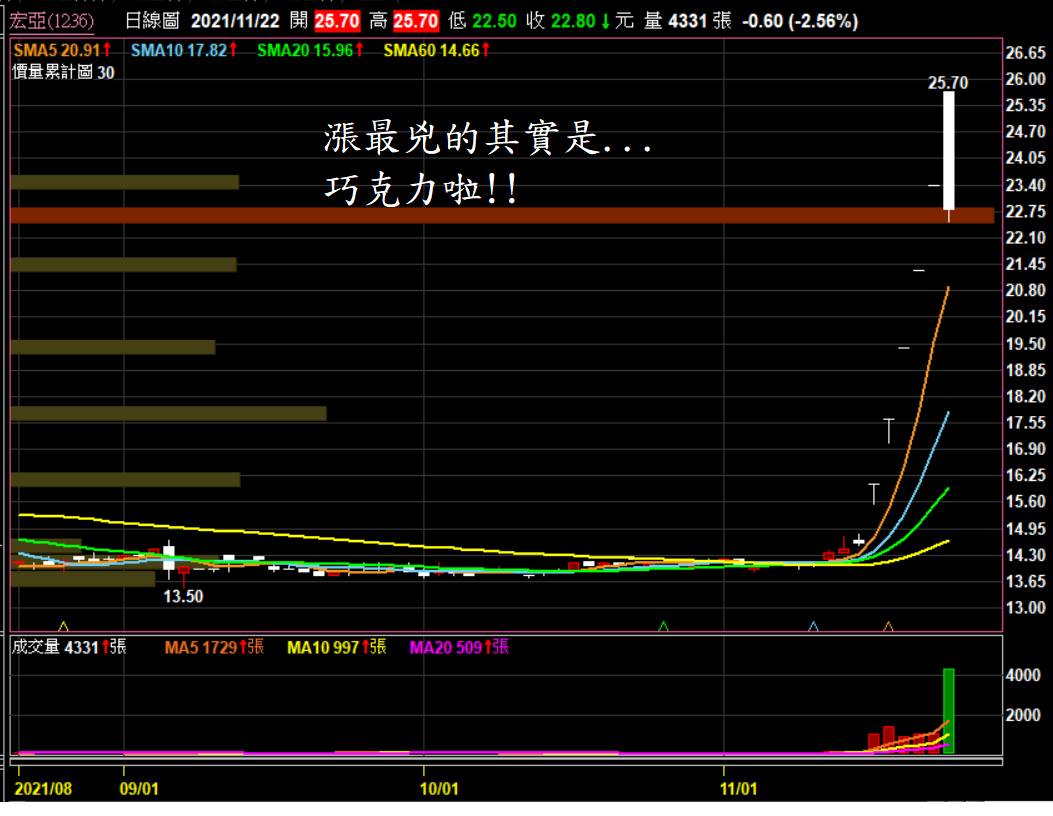Image resolution: width=1053 pixels, height=816 pixels.
Task: Click the green triangle marker on chart bottom
Action: [663, 626]
